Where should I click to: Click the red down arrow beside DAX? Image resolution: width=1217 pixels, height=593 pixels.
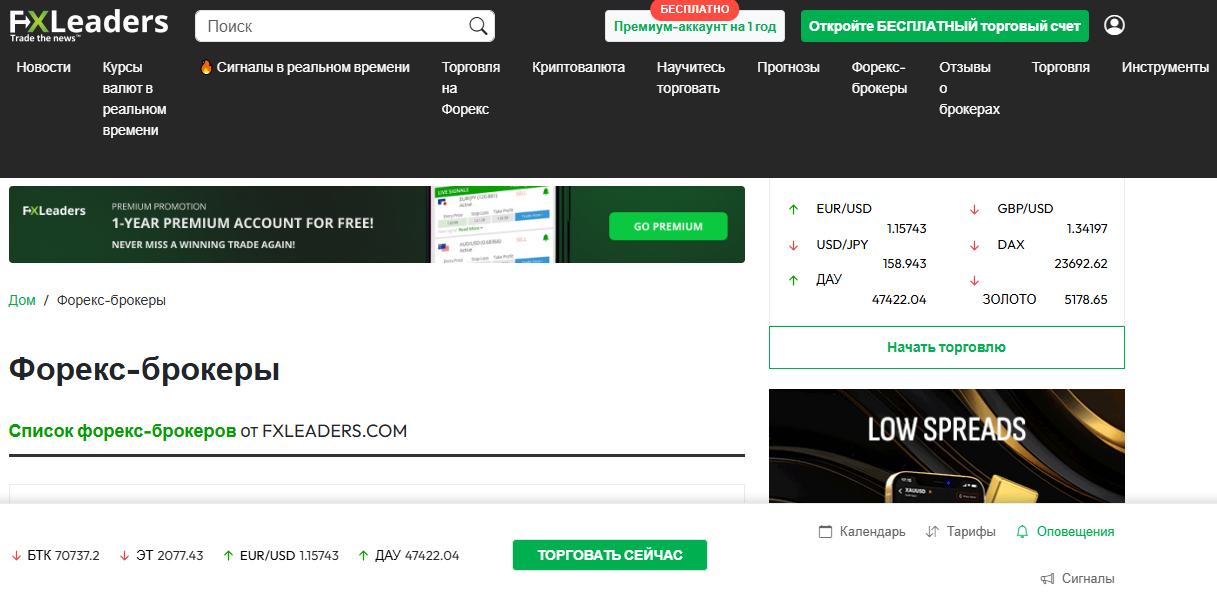coord(974,245)
